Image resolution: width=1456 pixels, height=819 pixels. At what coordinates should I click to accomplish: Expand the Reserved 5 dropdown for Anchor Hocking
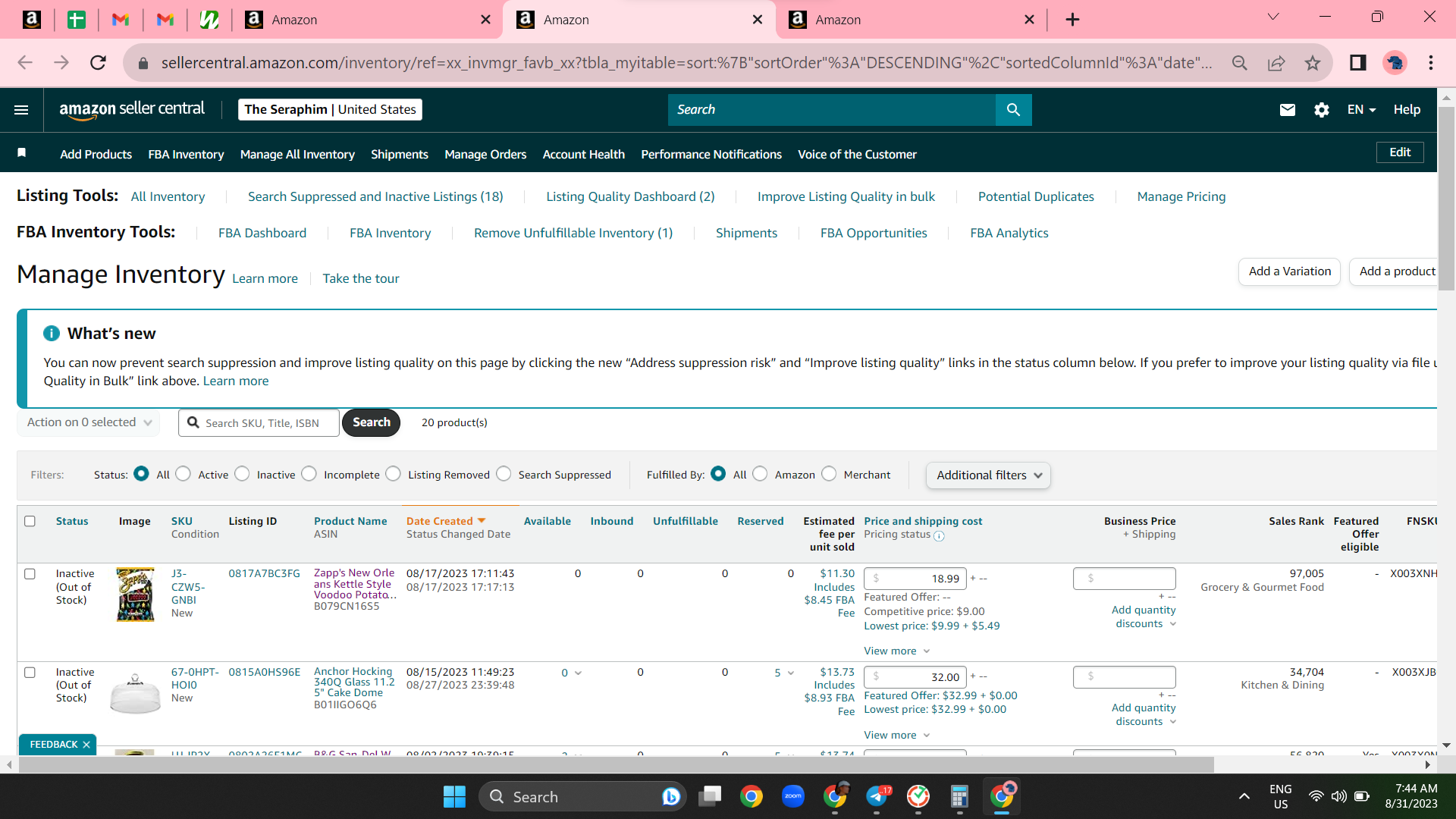(x=784, y=673)
